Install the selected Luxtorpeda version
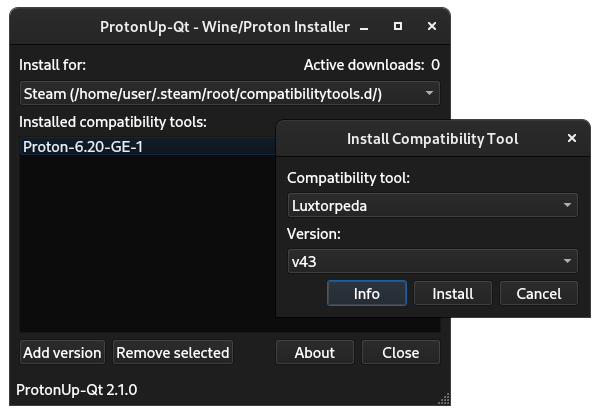 [452, 294]
